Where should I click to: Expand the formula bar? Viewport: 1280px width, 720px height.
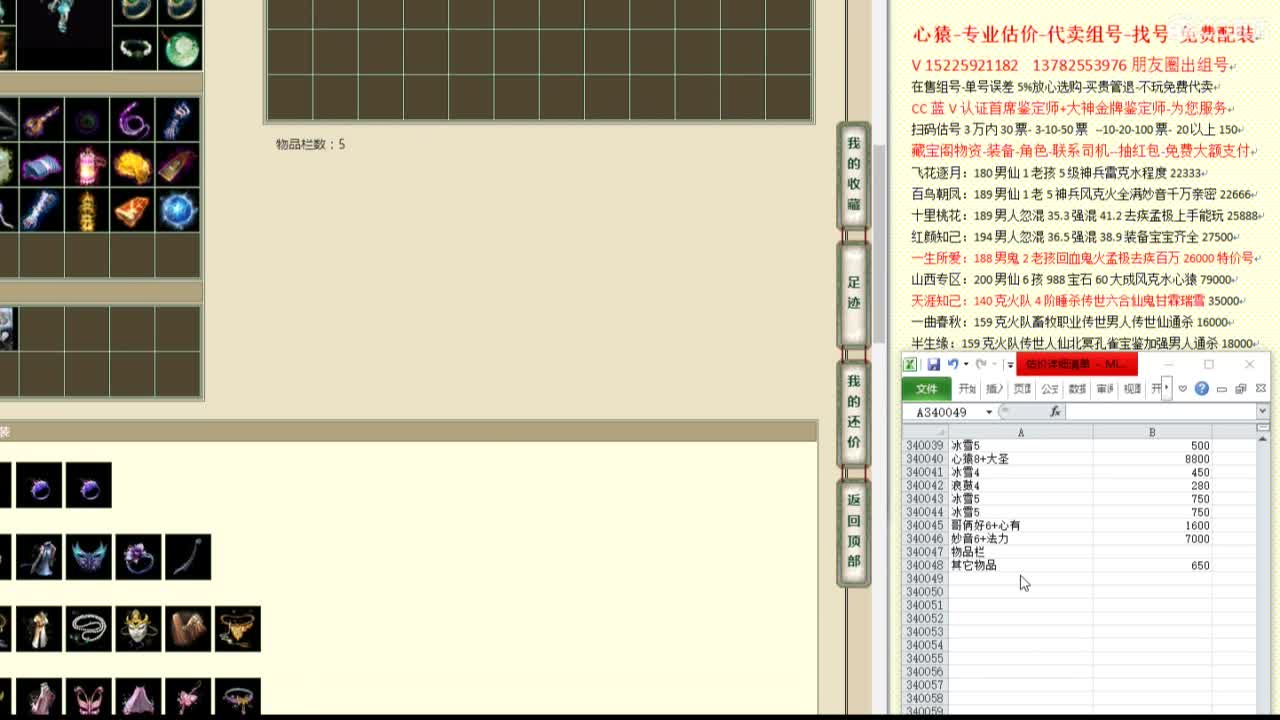pyautogui.click(x=1262, y=411)
